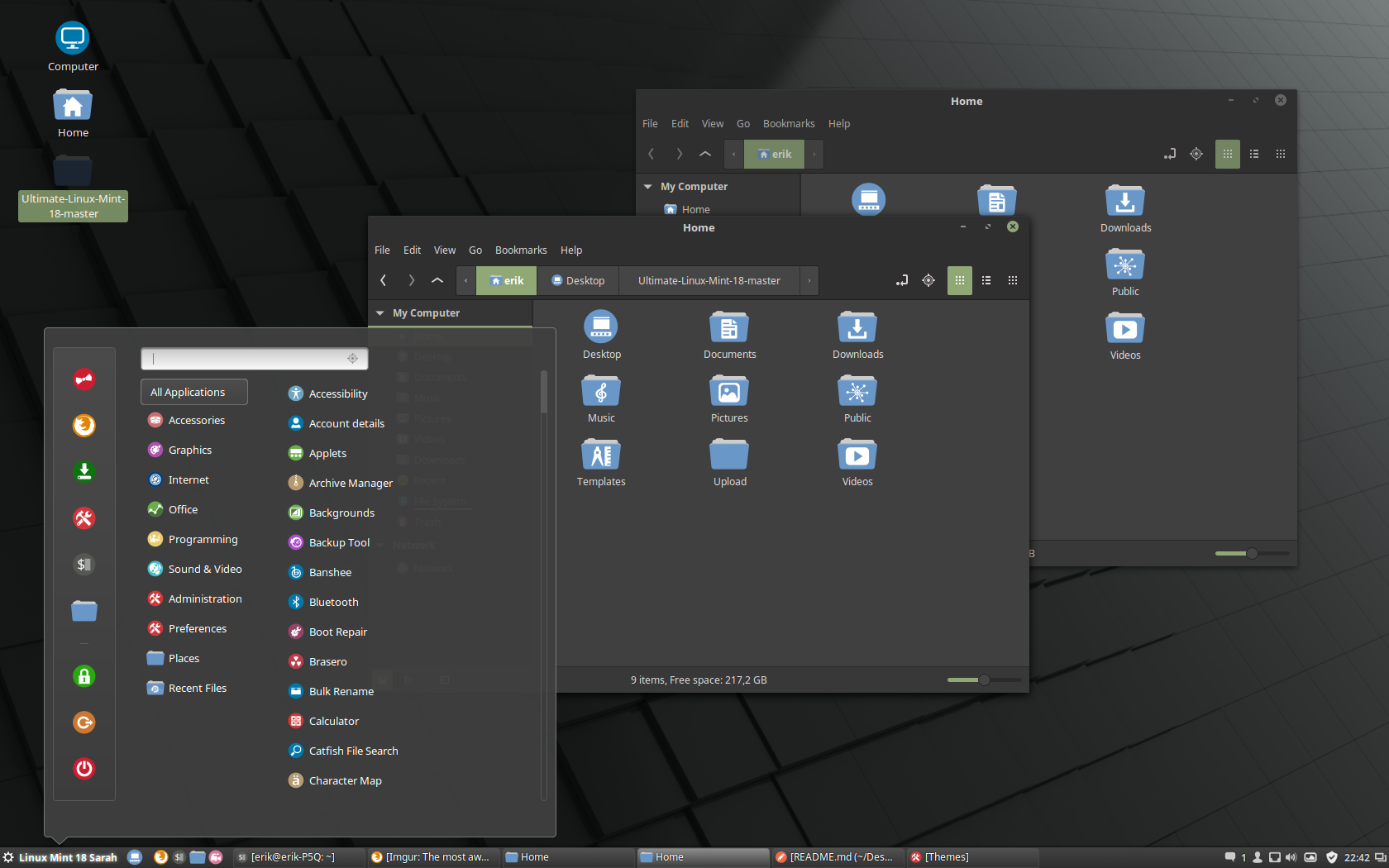This screenshot has width=1389, height=868.
Task: Collapse My Computer in back window sidebar
Action: tap(648, 187)
